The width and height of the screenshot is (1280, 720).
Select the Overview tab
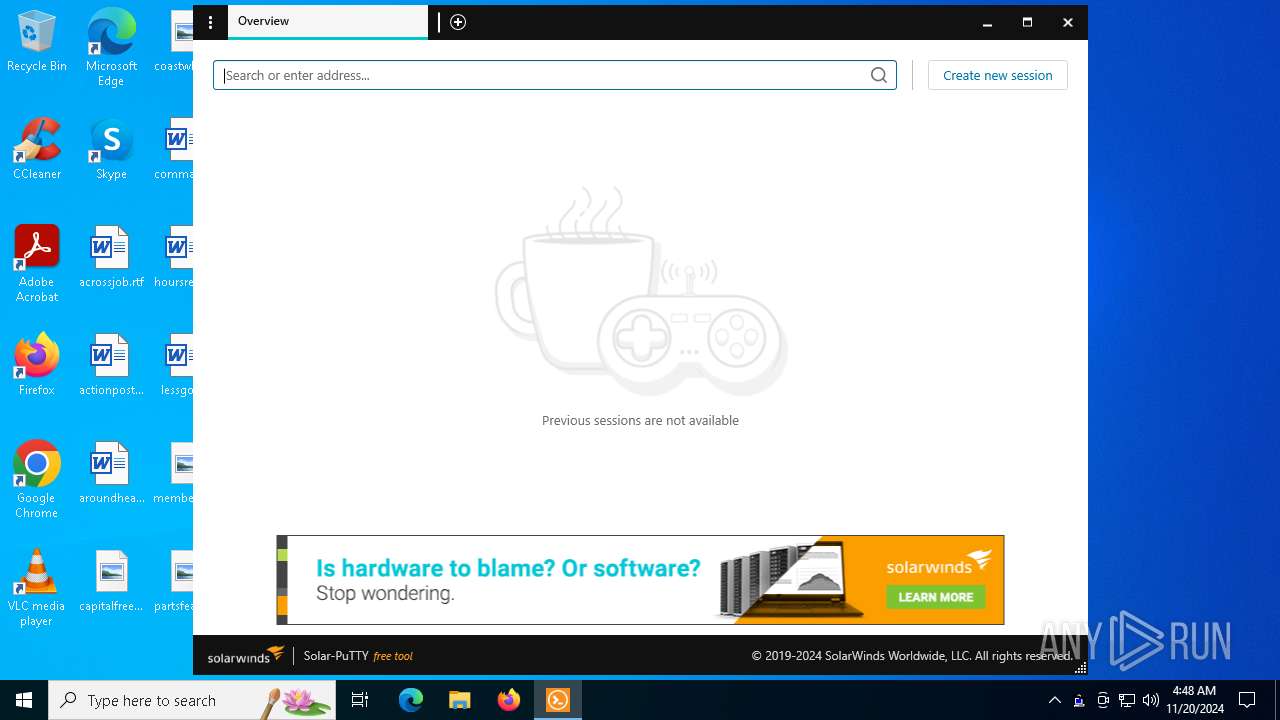click(x=328, y=22)
